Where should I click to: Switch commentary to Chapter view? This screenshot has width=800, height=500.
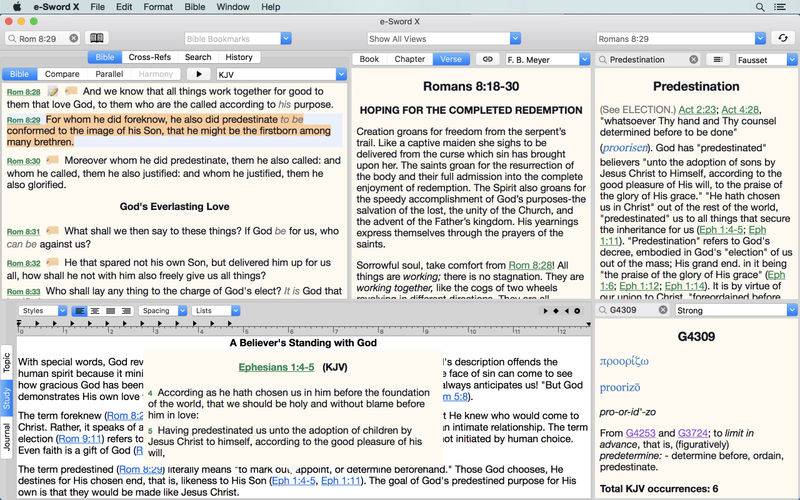point(410,59)
